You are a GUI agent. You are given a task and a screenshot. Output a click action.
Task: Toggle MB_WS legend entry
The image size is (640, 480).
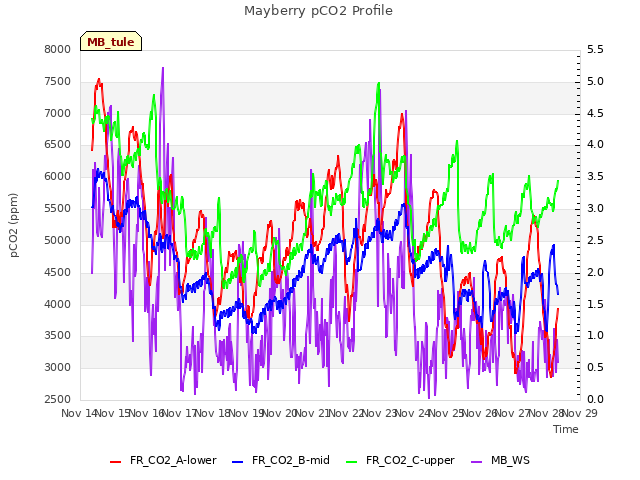(x=500, y=460)
